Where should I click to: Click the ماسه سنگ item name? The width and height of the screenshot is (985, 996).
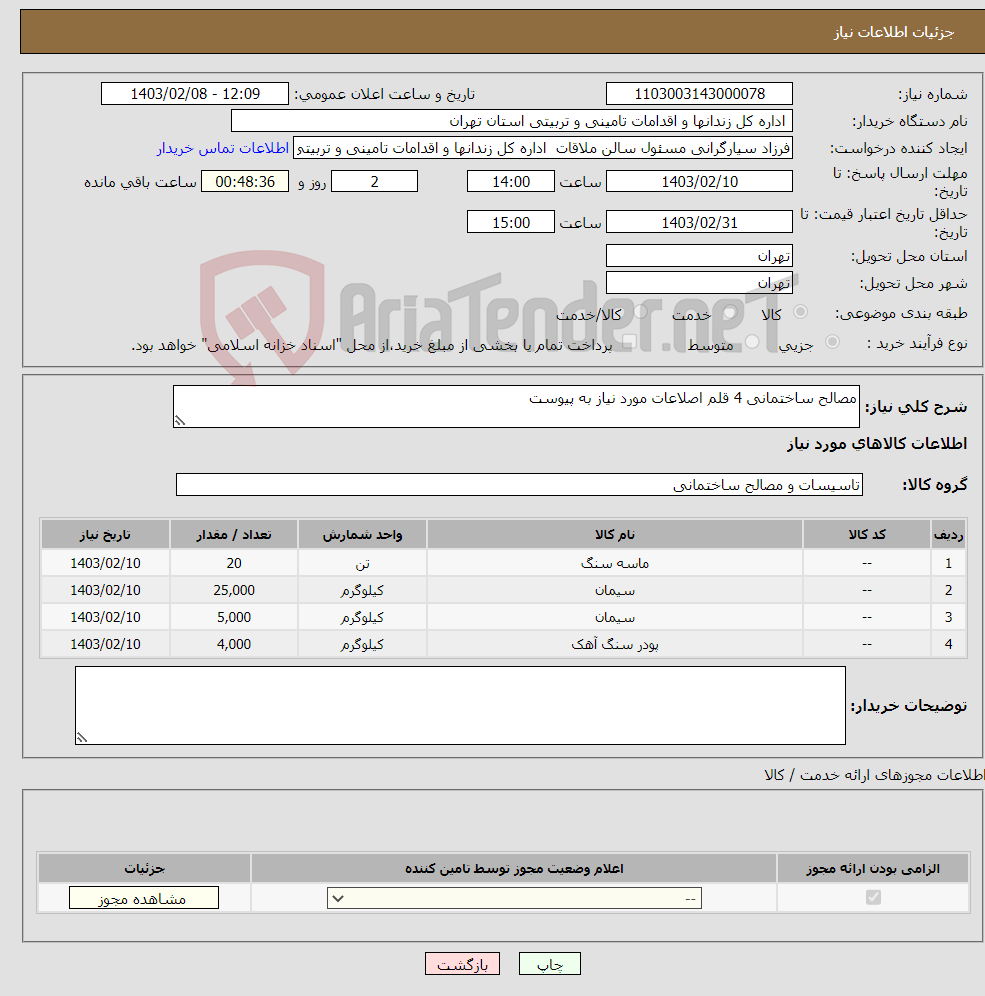[x=615, y=563]
